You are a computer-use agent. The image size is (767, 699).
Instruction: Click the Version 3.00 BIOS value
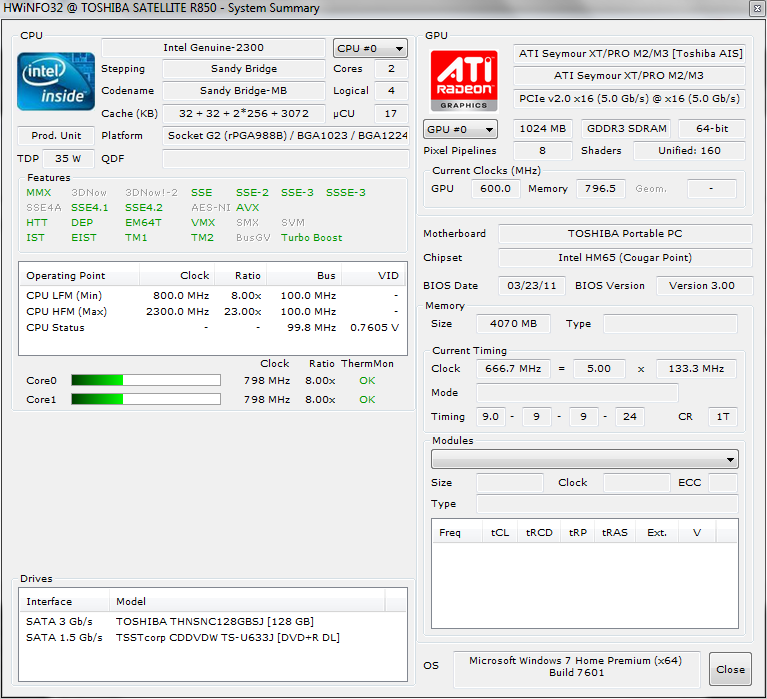click(703, 286)
